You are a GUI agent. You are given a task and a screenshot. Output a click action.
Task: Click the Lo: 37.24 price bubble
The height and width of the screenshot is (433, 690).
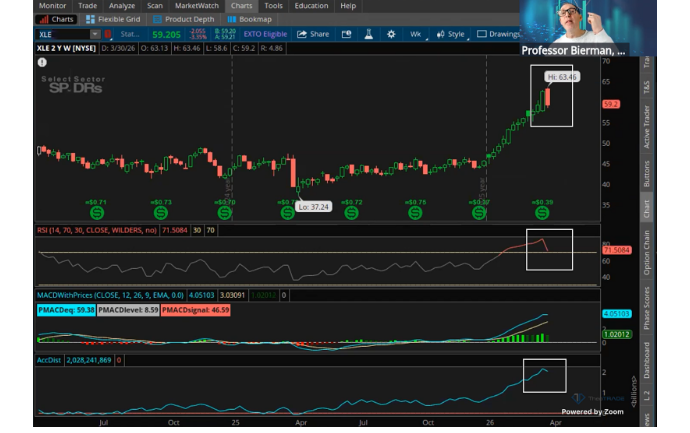313,207
